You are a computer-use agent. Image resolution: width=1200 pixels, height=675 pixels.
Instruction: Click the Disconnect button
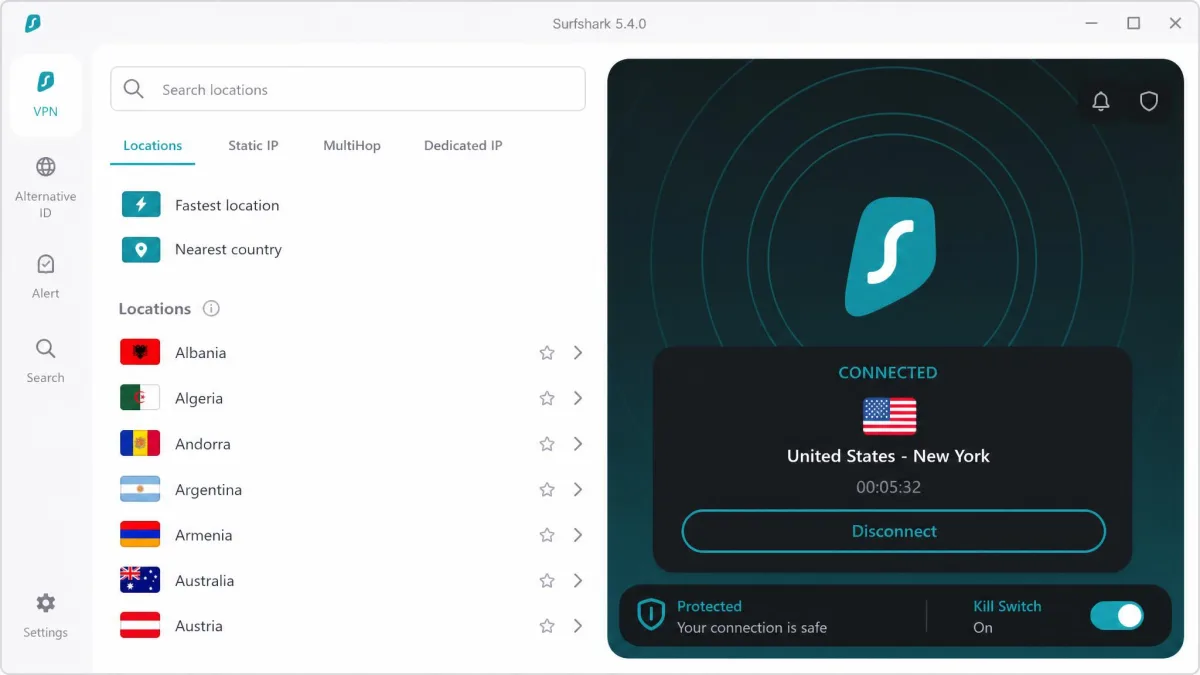(x=894, y=531)
